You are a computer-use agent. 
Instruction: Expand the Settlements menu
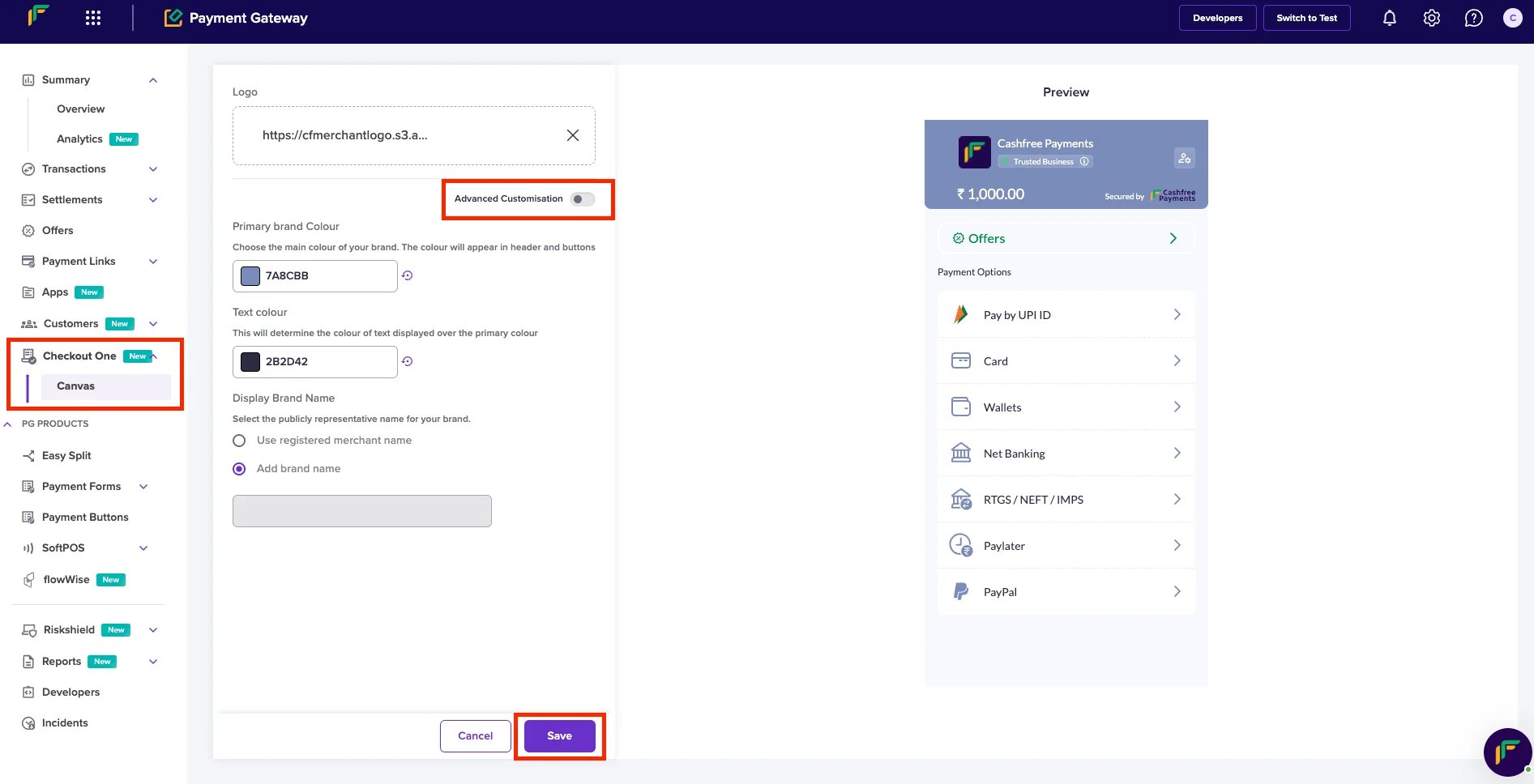coord(153,199)
